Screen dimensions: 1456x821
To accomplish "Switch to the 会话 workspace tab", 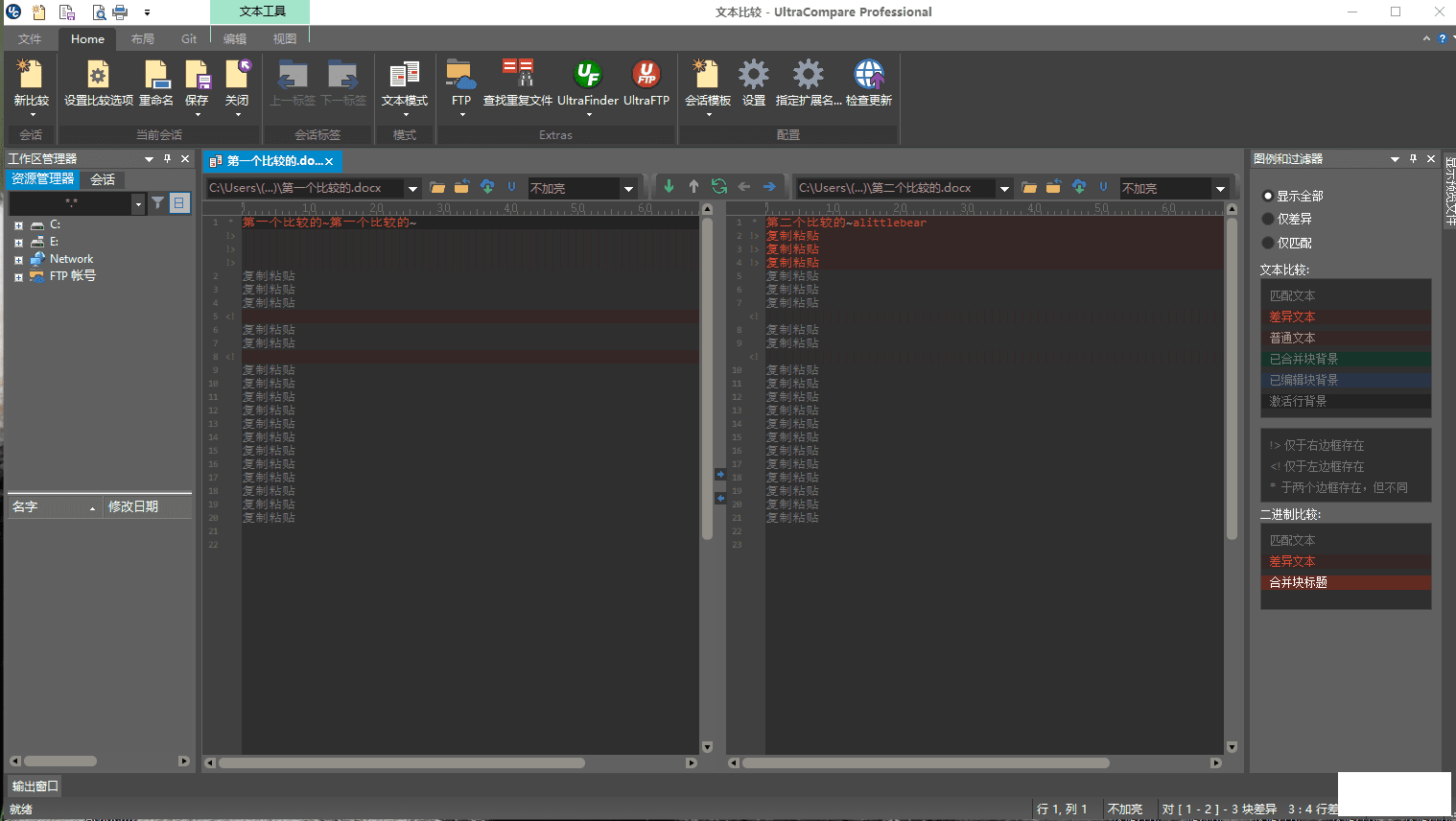I will point(103,179).
